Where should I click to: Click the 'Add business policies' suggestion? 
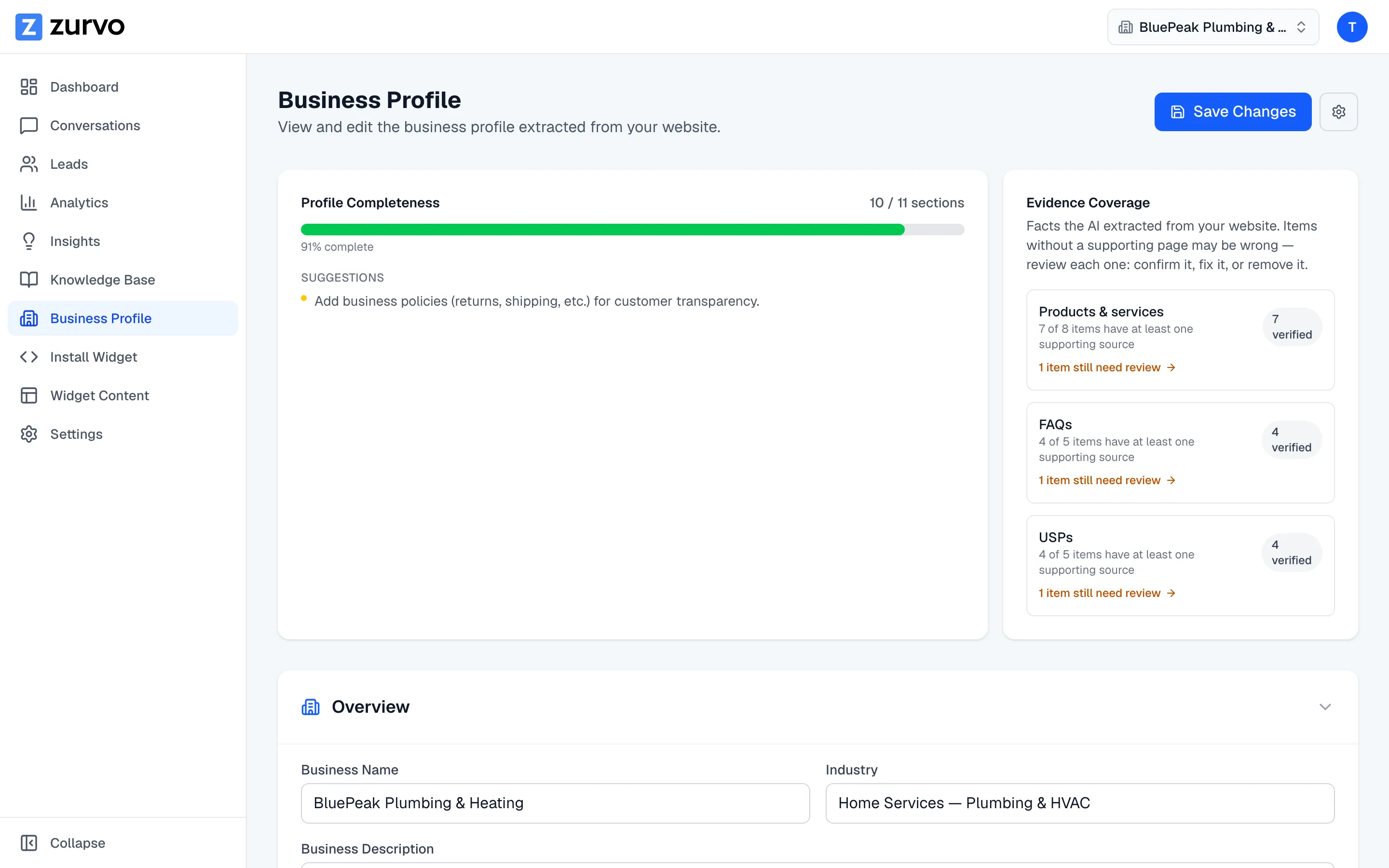click(x=536, y=301)
